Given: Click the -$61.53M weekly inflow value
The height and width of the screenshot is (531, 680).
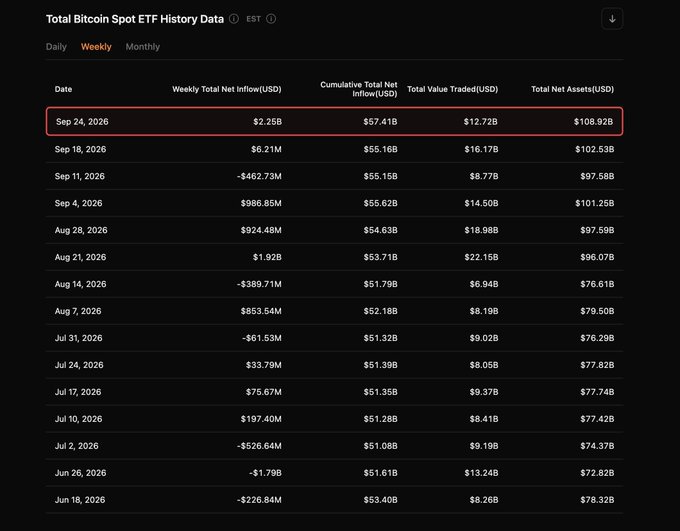Looking at the screenshot, I should pyautogui.click(x=262, y=338).
